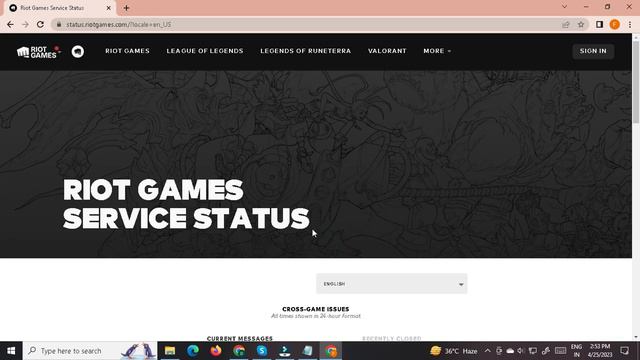The width and height of the screenshot is (640, 360).
Task: Click the ENG IN language indicator
Action: click(576, 351)
